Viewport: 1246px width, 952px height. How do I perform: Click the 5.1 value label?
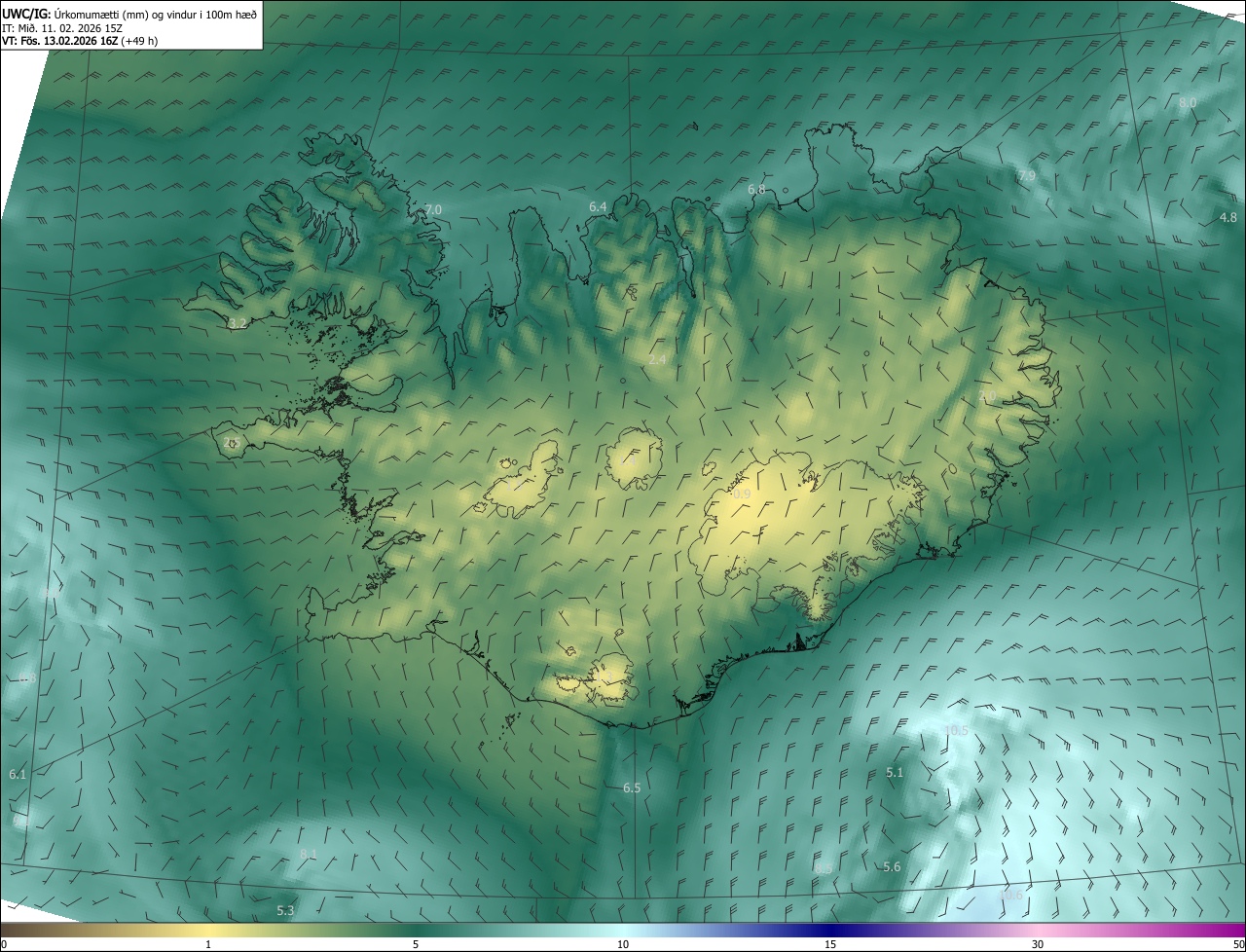pos(895,772)
